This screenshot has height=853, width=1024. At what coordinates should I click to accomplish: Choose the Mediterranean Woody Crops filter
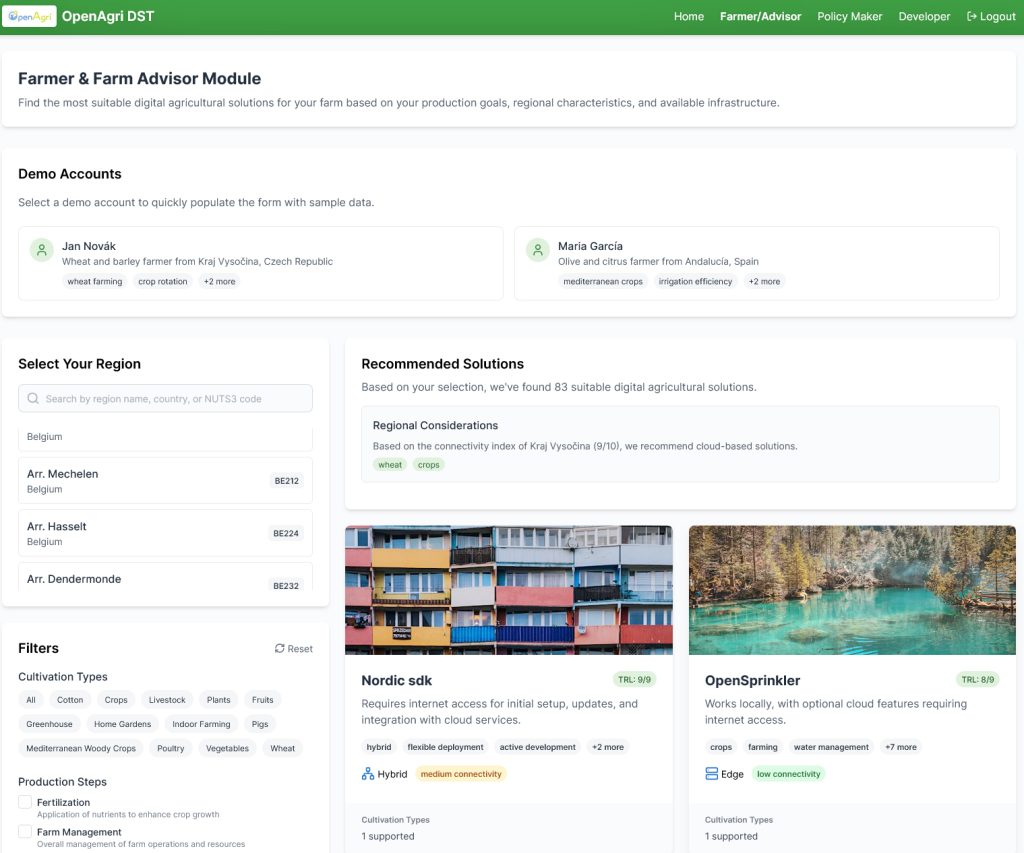81,748
